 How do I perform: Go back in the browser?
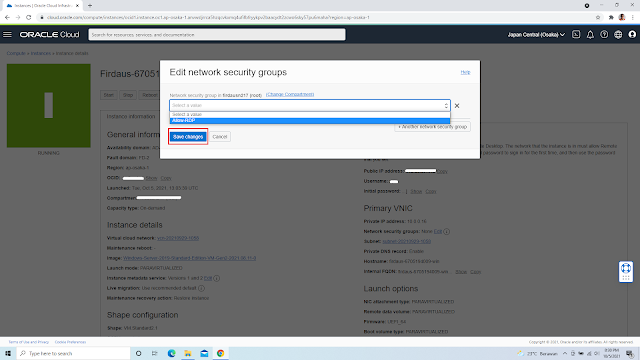point(7,18)
